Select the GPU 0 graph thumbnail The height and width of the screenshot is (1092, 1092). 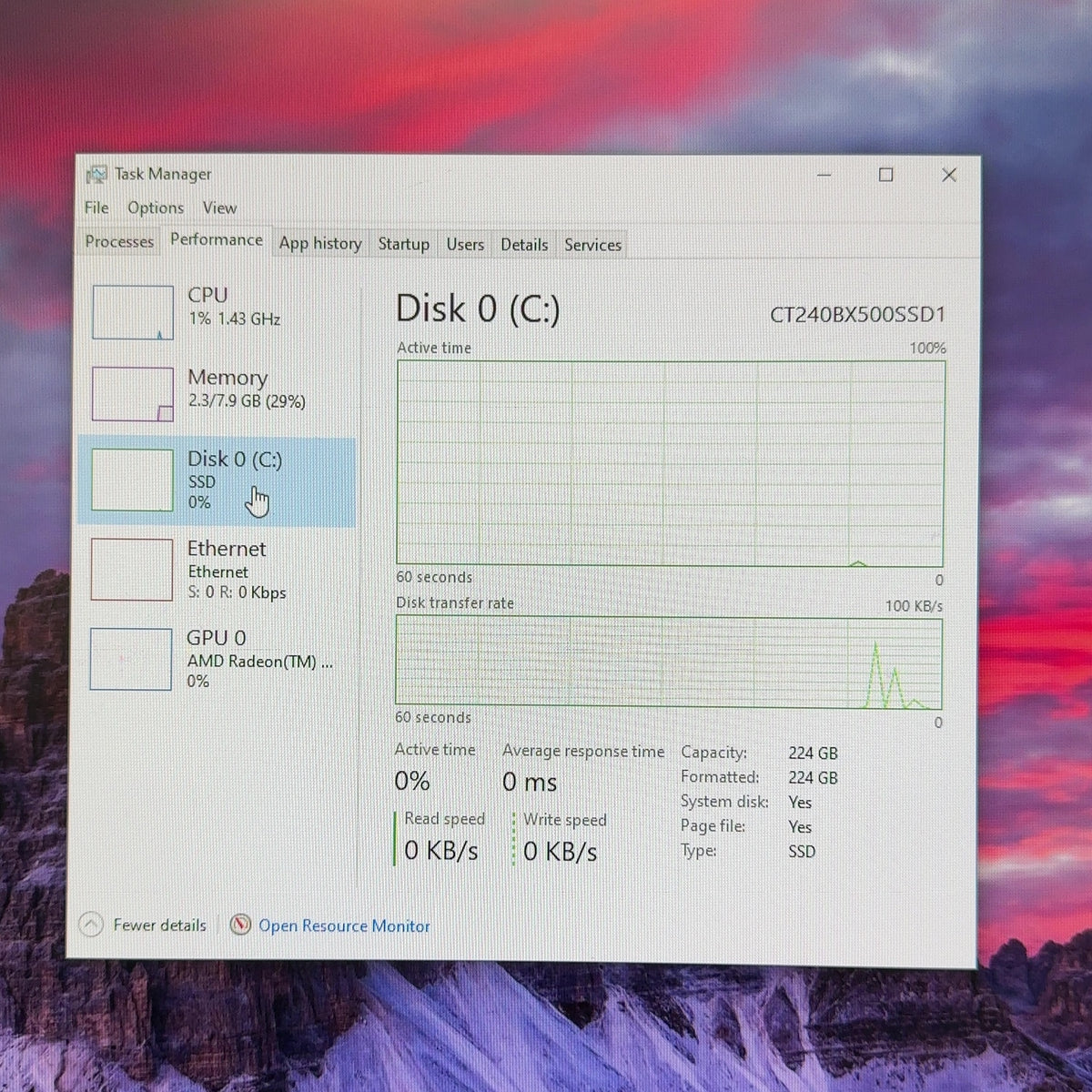131,659
